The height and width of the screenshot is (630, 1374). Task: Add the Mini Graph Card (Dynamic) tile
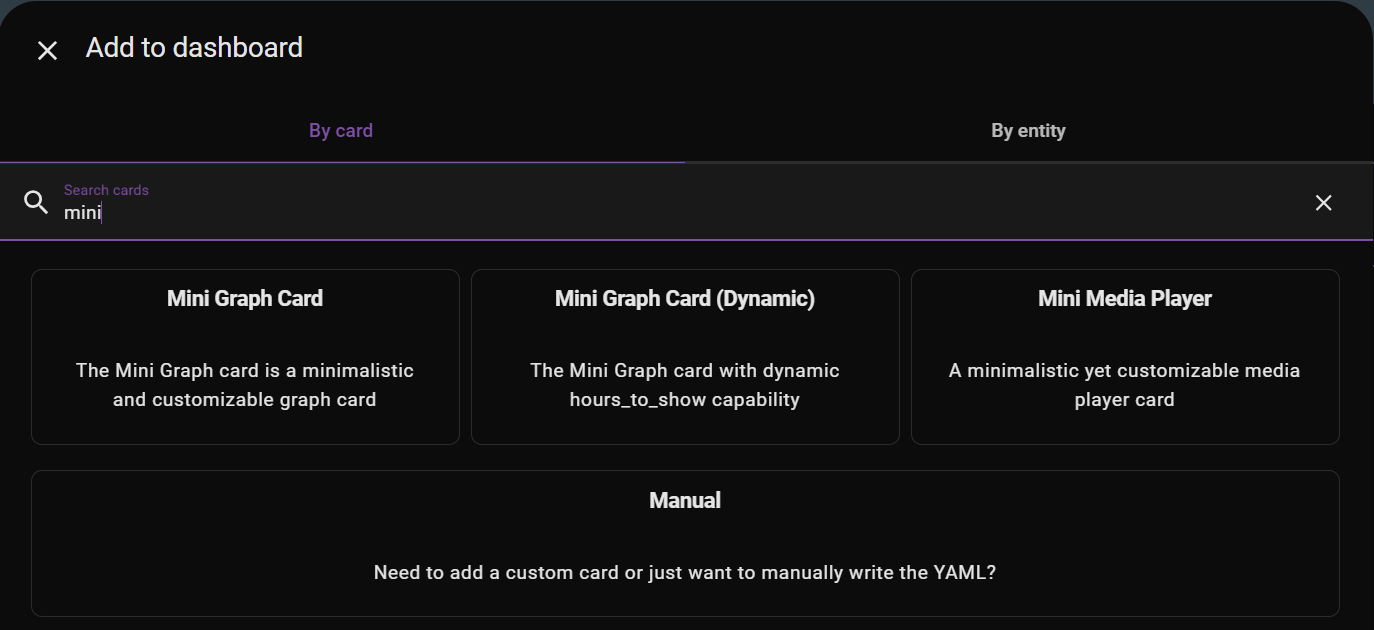[x=685, y=357]
